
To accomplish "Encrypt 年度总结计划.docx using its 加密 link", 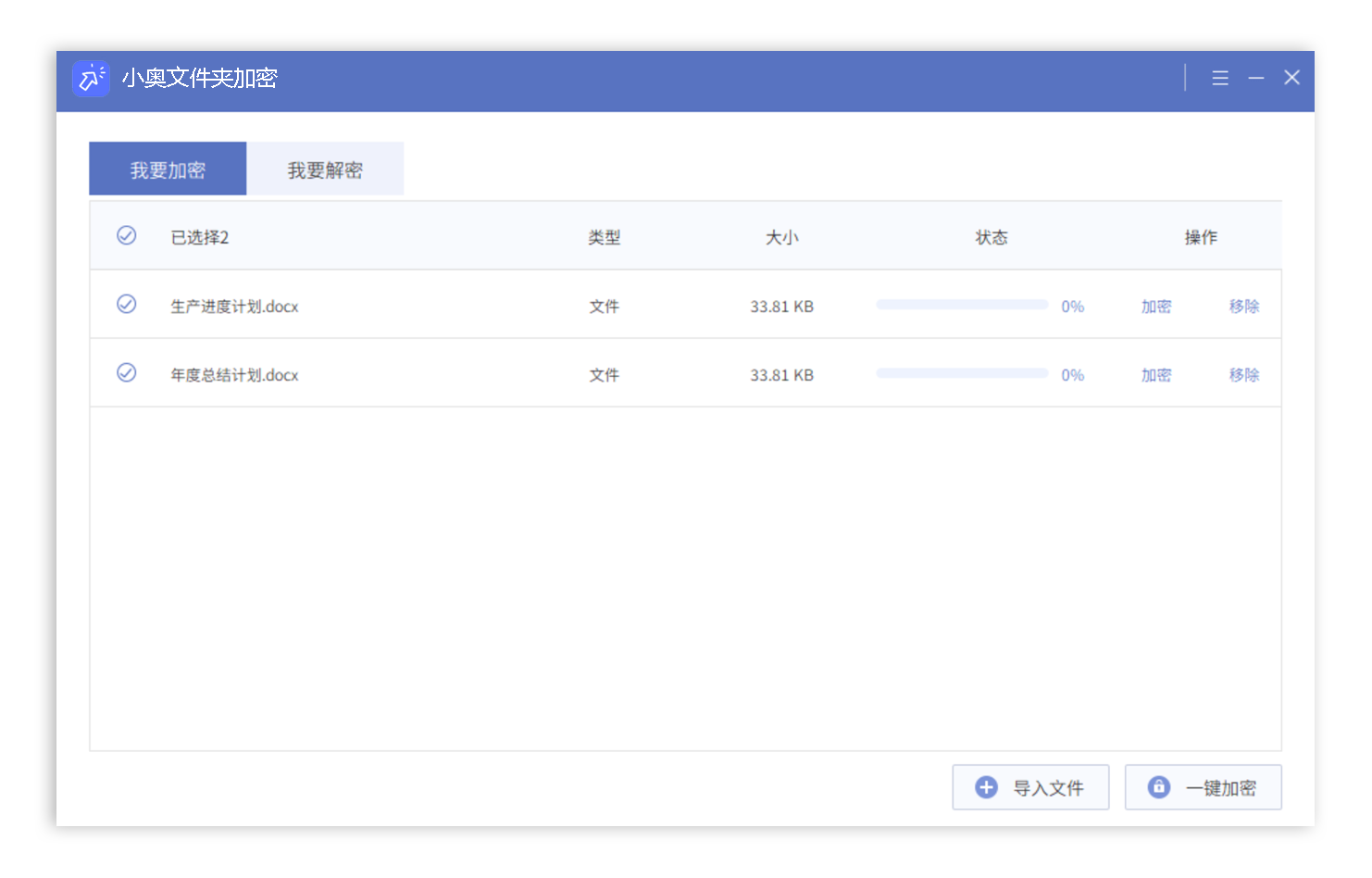I will (1155, 375).
